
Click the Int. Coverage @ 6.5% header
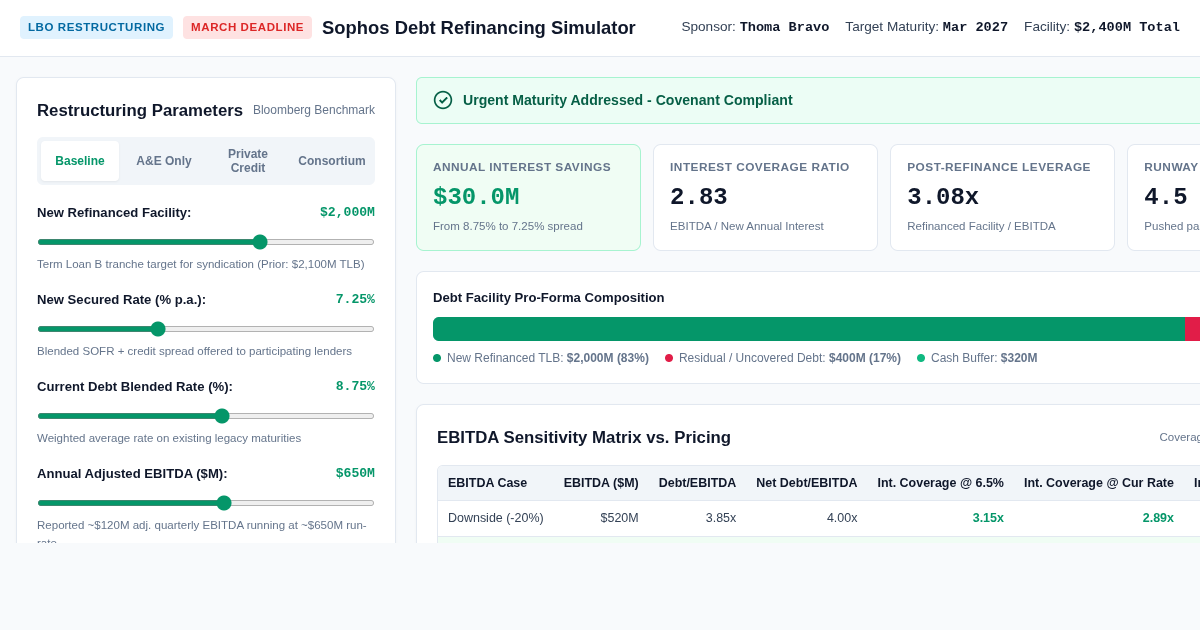[x=941, y=483]
